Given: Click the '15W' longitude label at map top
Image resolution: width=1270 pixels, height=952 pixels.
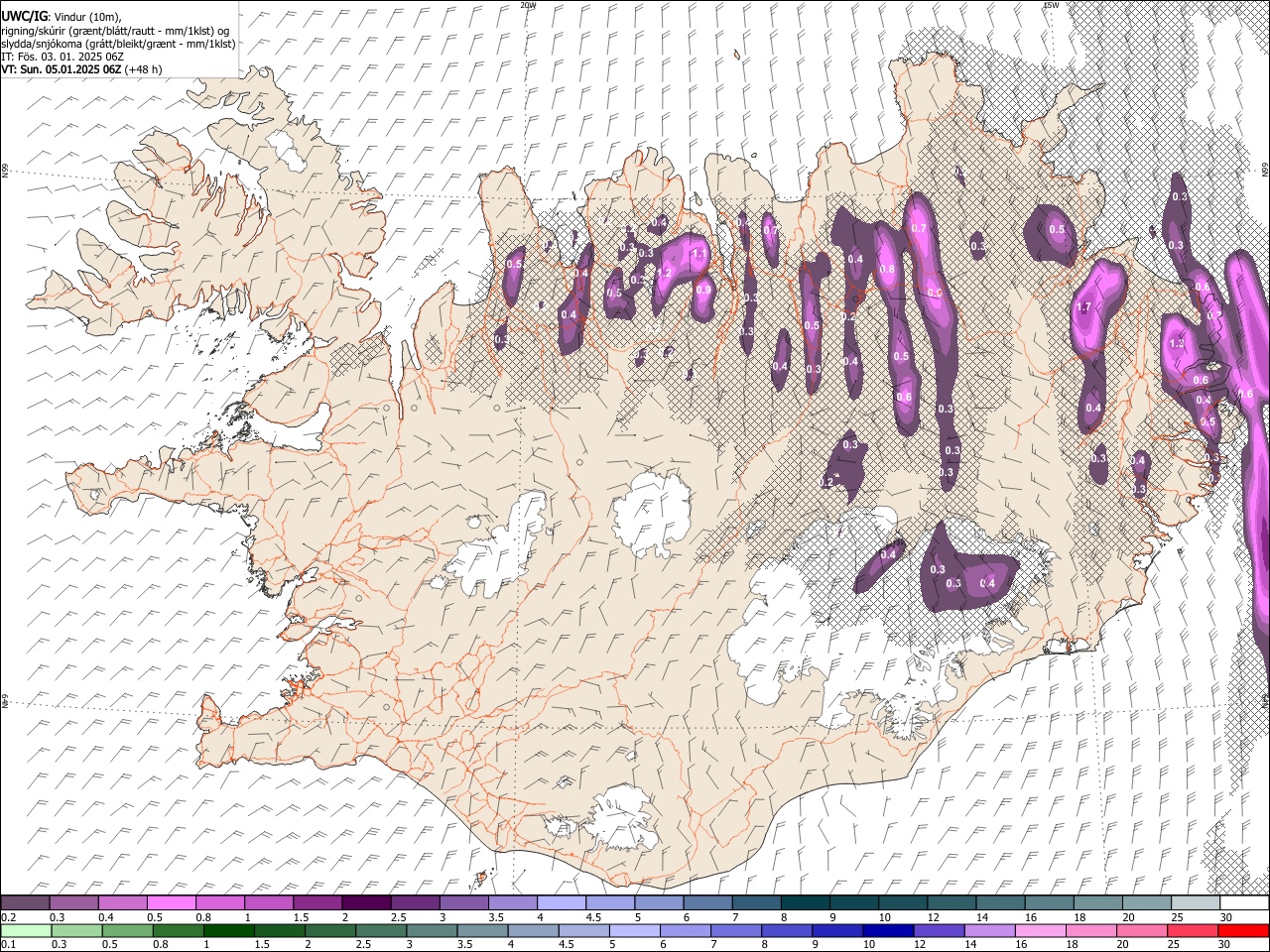Looking at the screenshot, I should click(1051, 5).
